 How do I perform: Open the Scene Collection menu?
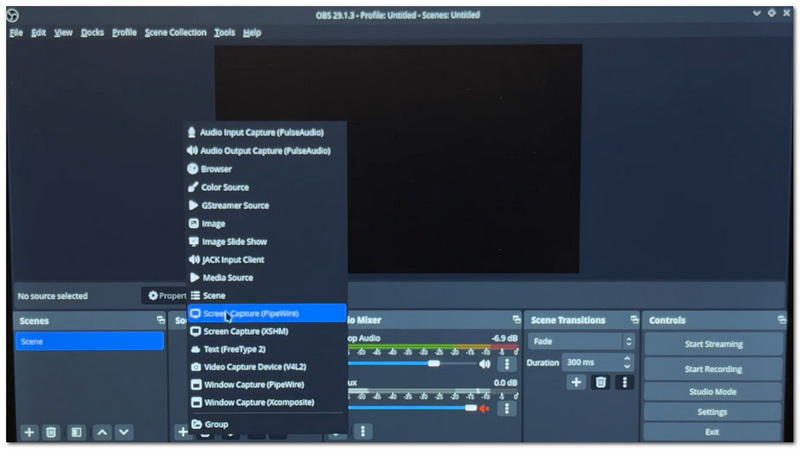tap(176, 33)
